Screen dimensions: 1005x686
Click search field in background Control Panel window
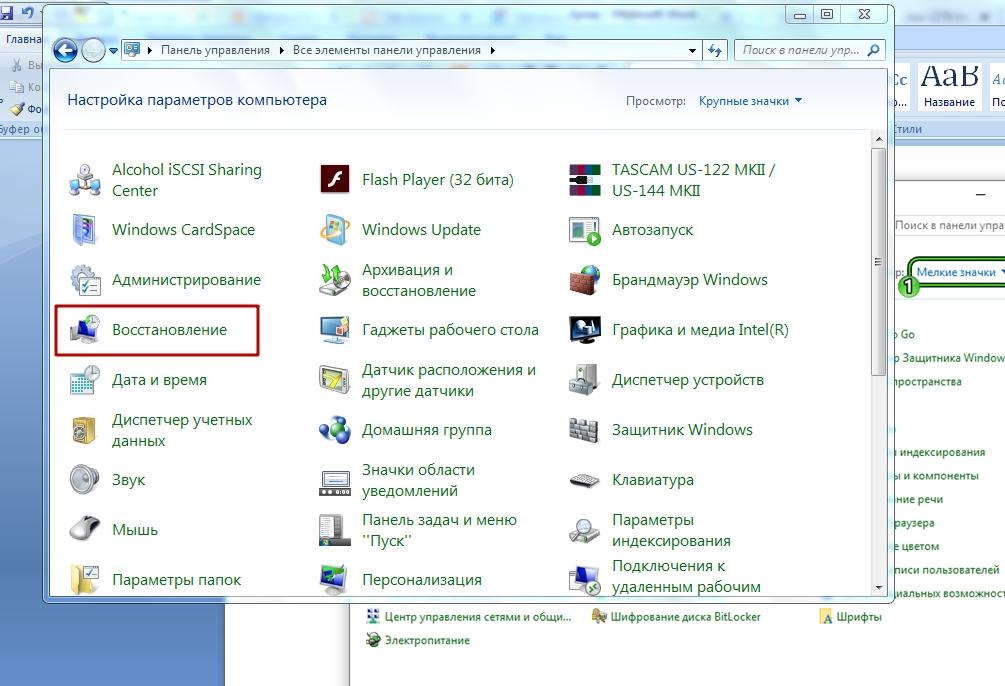949,225
